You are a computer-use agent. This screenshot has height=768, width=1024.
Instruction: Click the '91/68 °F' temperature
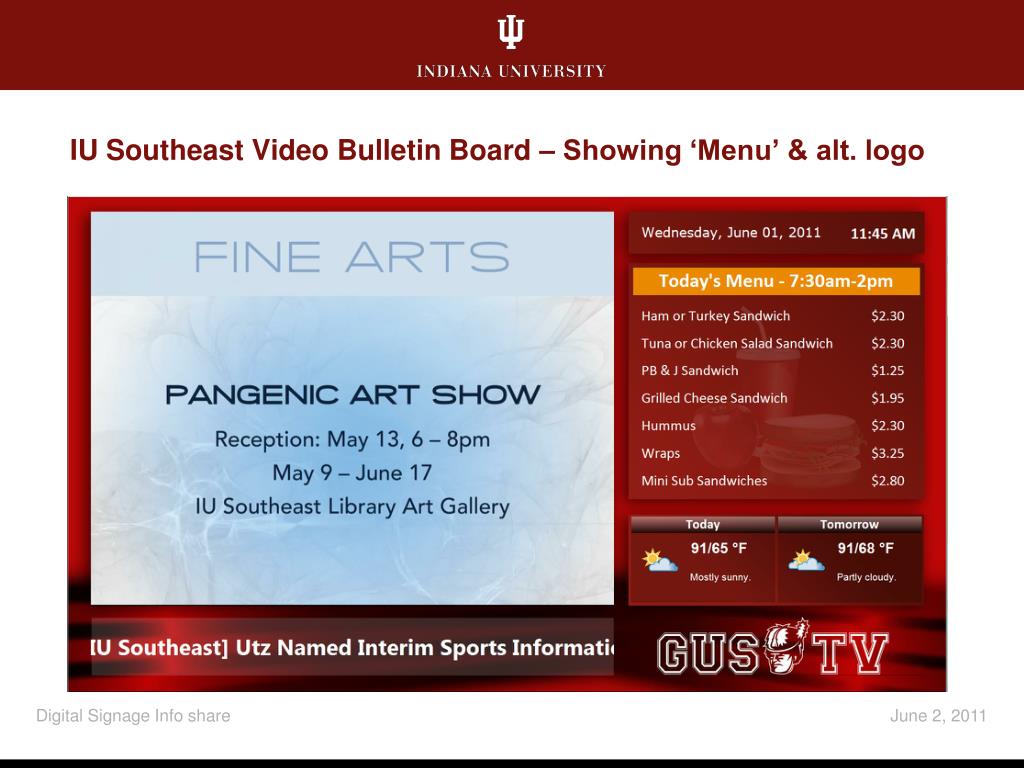pos(865,549)
